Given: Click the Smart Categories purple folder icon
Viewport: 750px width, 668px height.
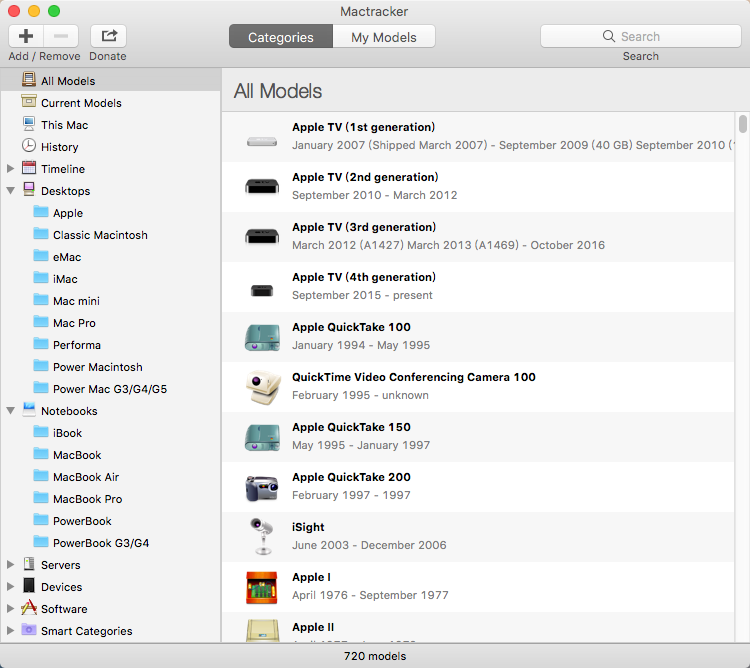Looking at the screenshot, I should [x=29, y=630].
